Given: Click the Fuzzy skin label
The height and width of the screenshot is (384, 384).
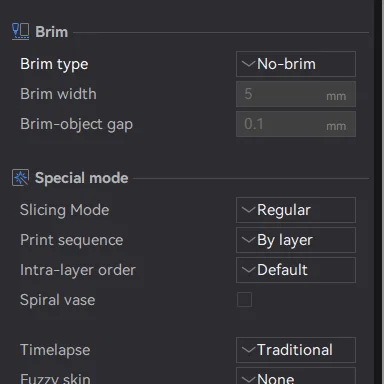Looking at the screenshot, I should click(55, 379).
